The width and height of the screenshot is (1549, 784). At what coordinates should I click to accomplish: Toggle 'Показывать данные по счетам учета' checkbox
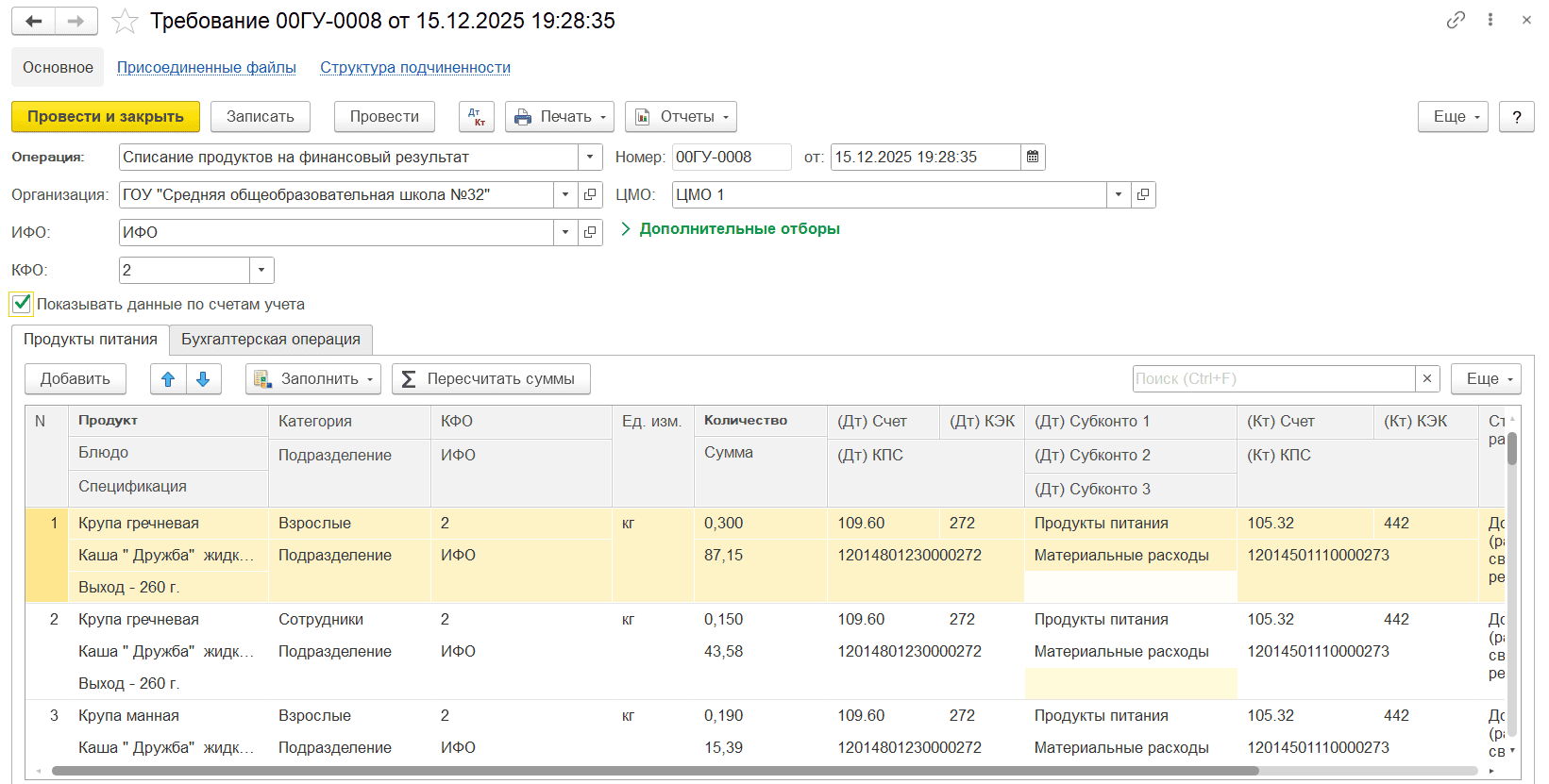click(22, 304)
